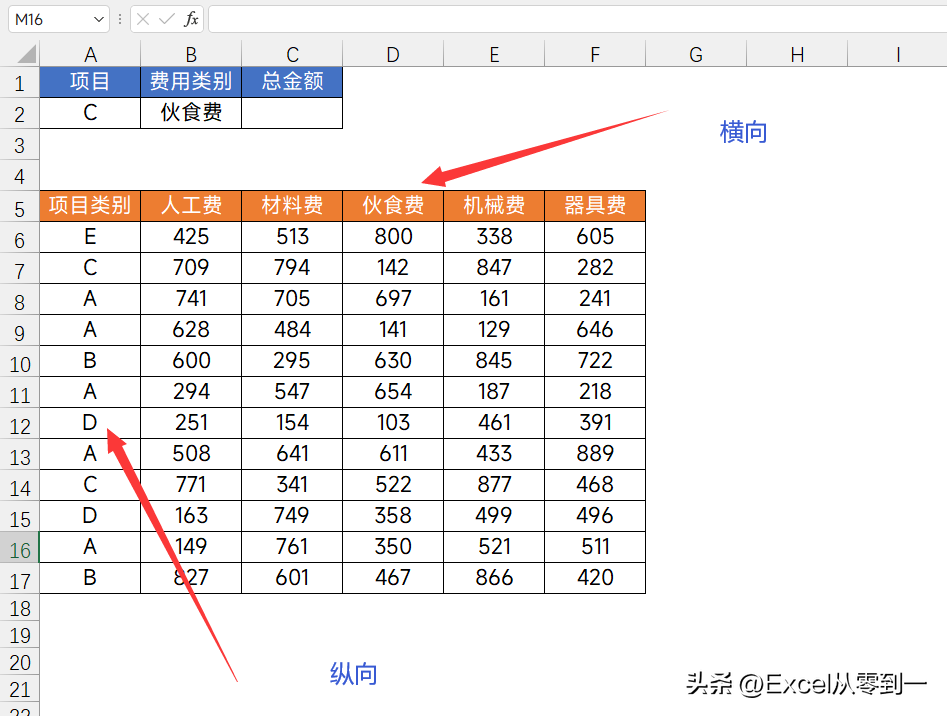Screen dimensions: 947x716
Task: Select cell with value 889
Action: (595, 454)
